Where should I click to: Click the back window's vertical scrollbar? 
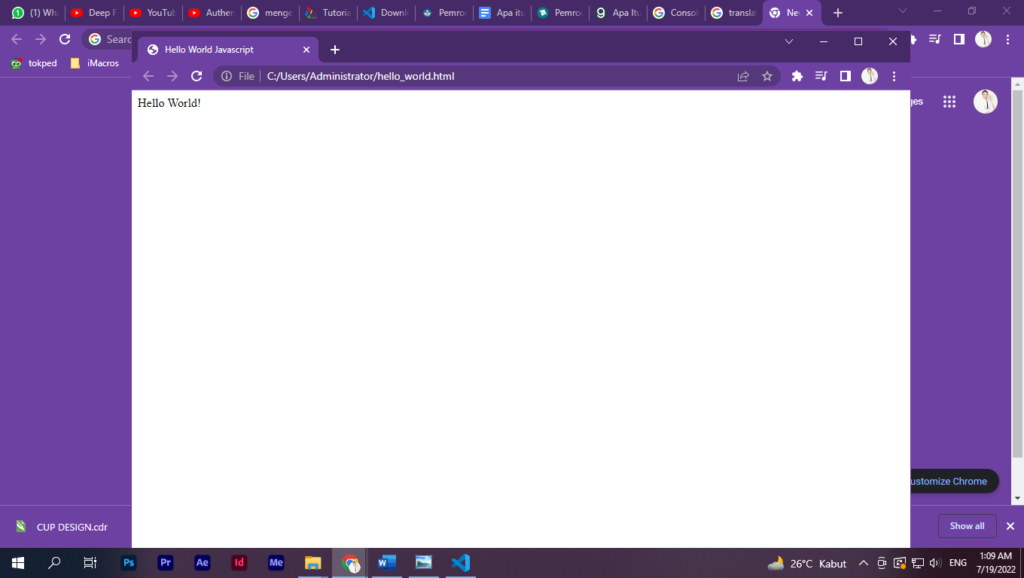click(x=1017, y=274)
